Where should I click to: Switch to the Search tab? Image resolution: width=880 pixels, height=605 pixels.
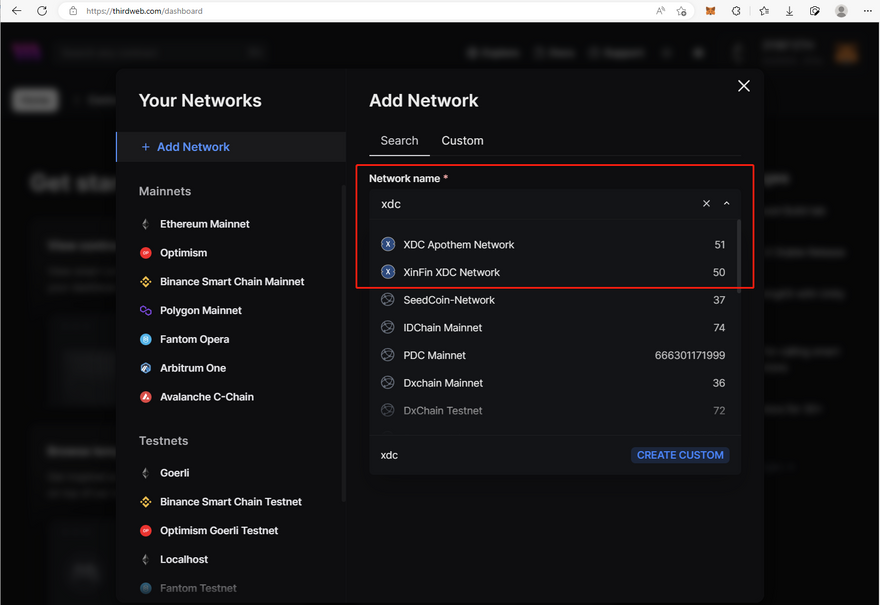point(399,141)
